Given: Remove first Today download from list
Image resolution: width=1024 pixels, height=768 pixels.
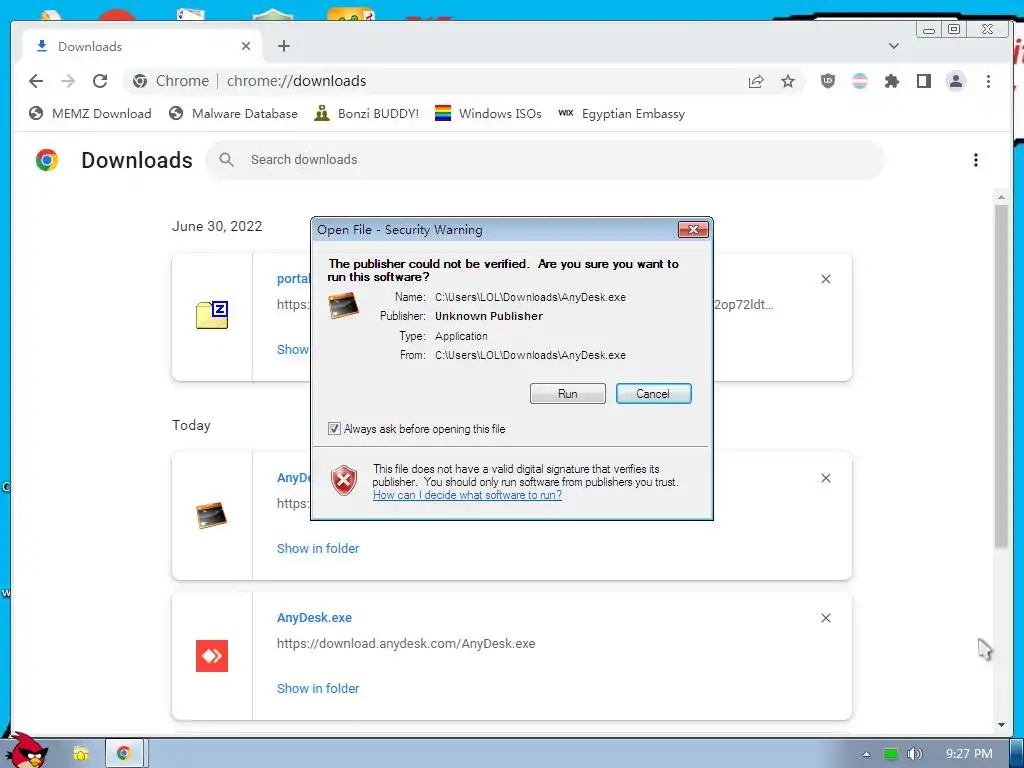Looking at the screenshot, I should 825,478.
